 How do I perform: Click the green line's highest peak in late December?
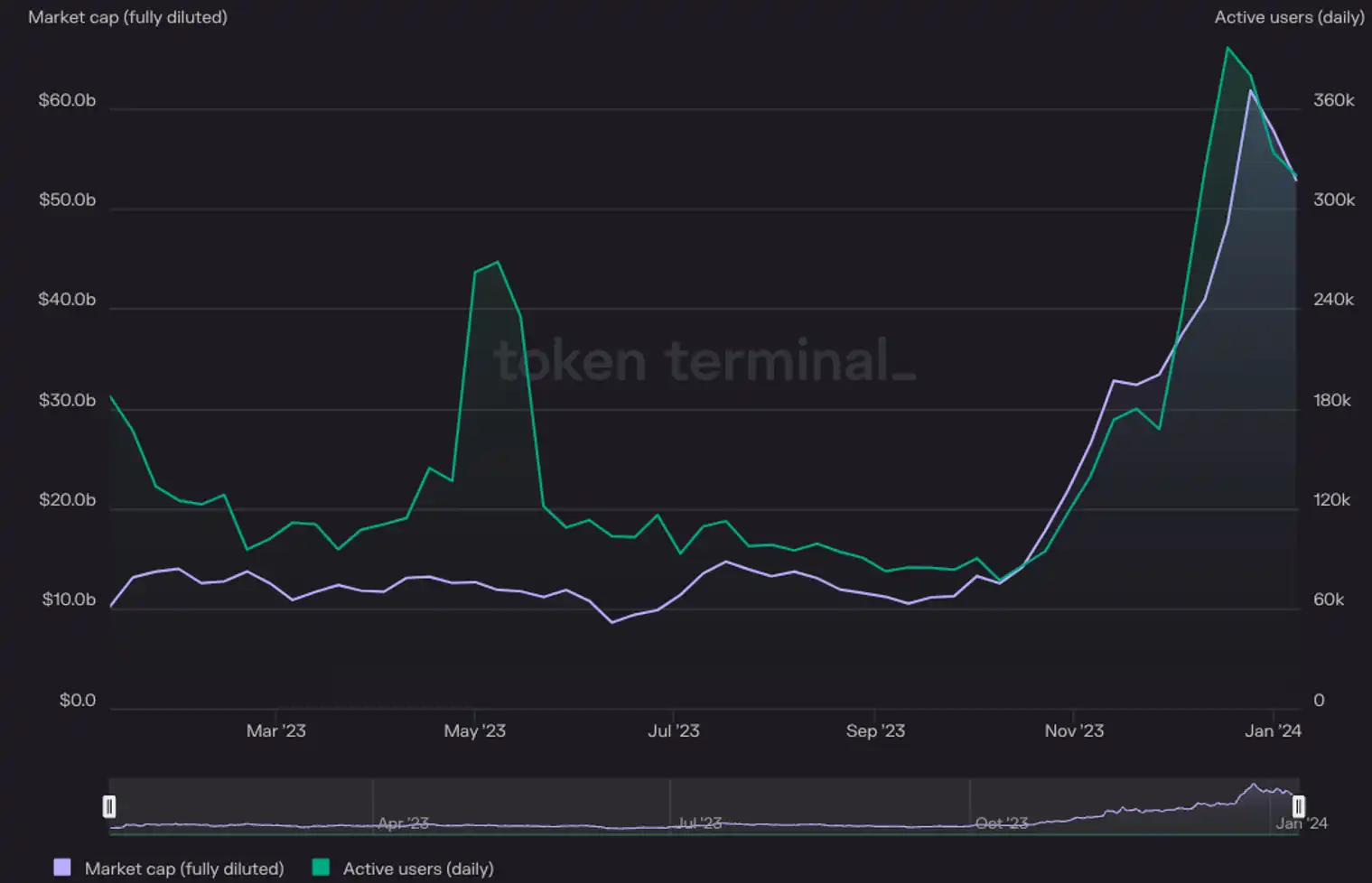(1227, 47)
